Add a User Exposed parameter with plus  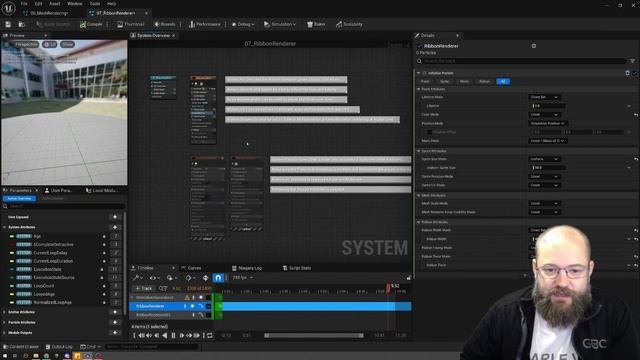(115, 217)
